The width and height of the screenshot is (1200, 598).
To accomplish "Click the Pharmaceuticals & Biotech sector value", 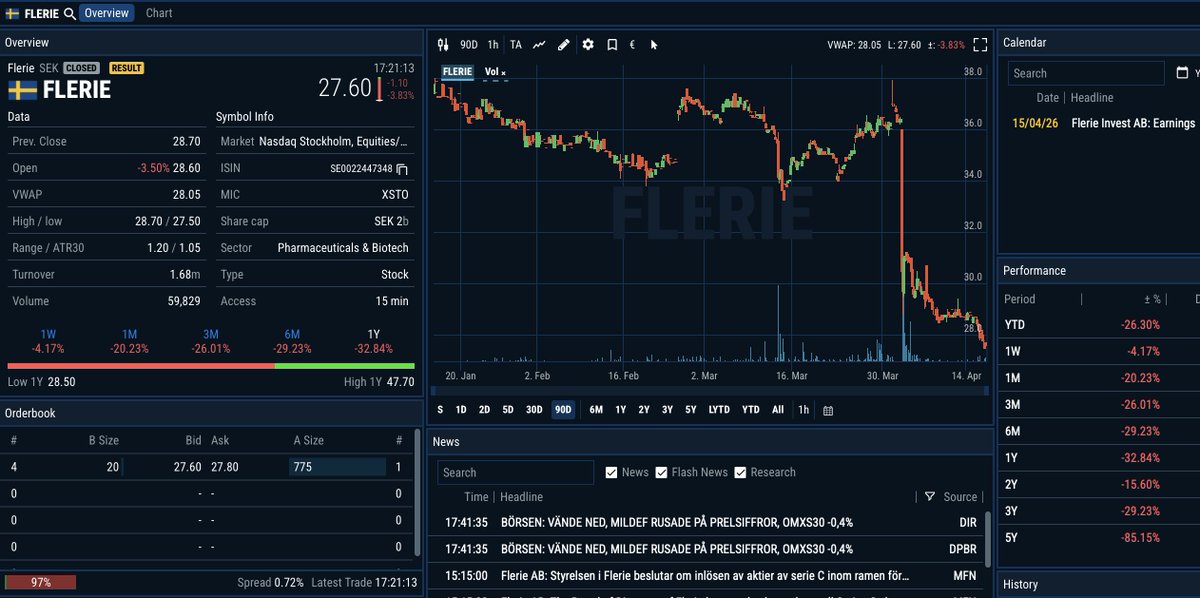I will point(343,248).
